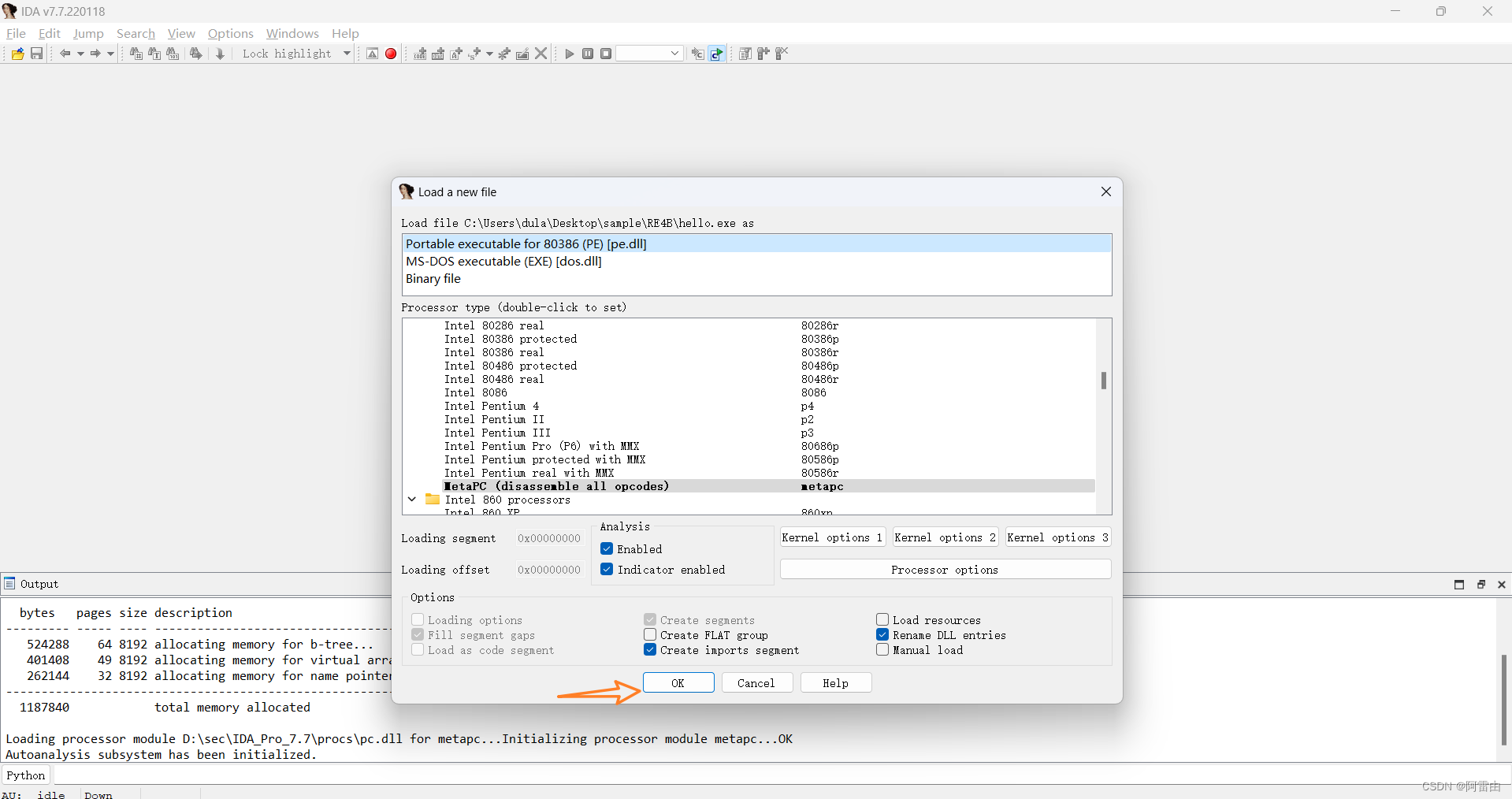Viewport: 1512px width, 799px height.
Task: Click the binoculars binary search icon
Action: (173, 54)
